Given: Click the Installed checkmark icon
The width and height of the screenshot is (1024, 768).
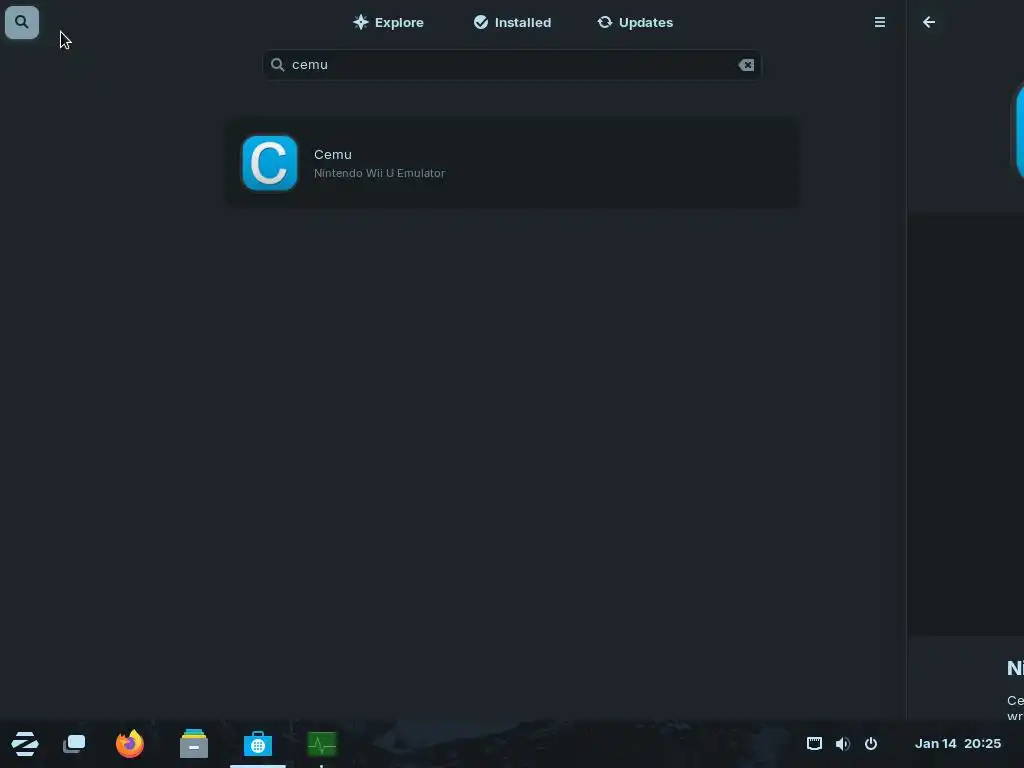Looking at the screenshot, I should coord(481,22).
